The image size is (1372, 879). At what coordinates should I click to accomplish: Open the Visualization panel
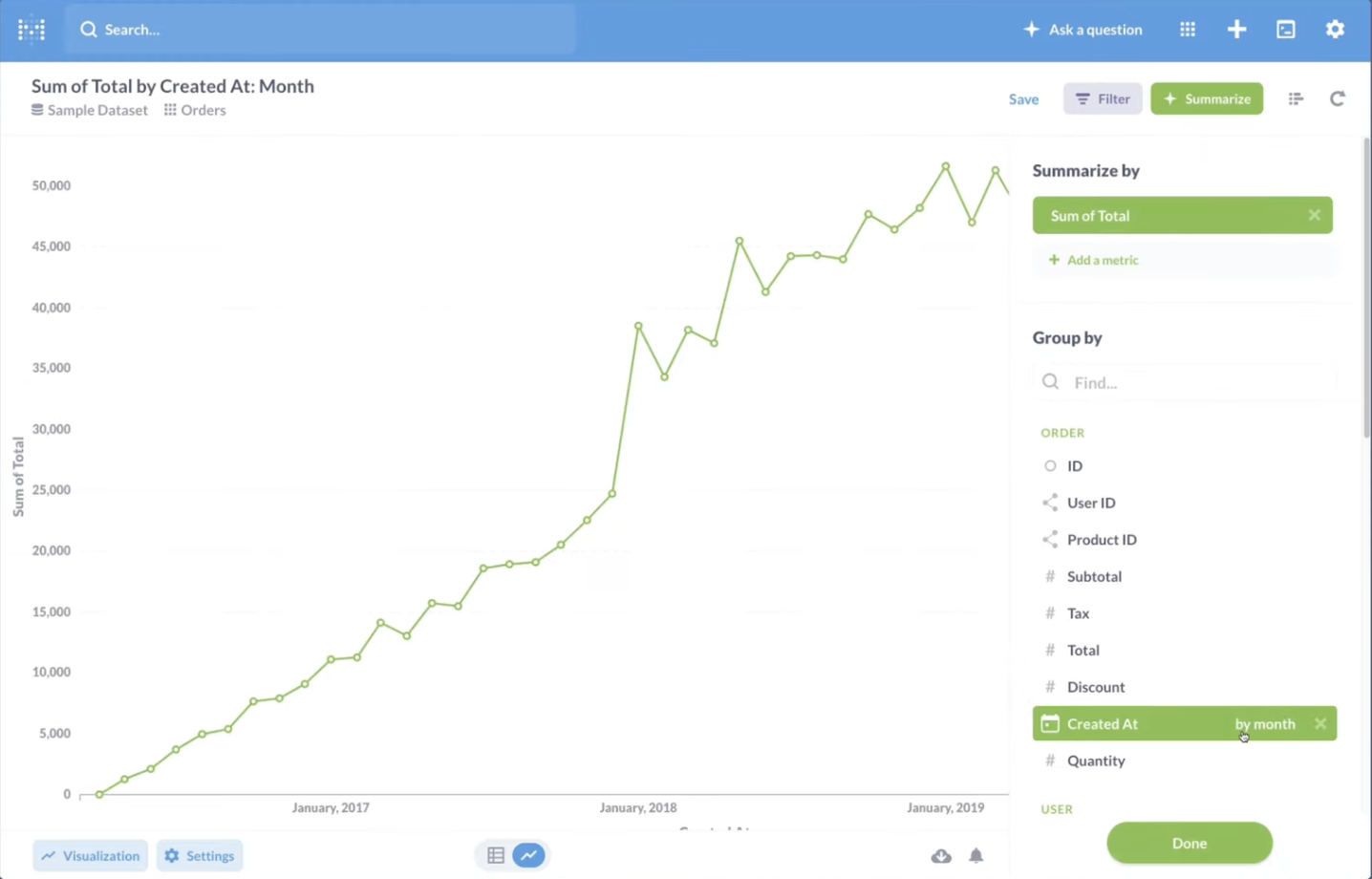tap(91, 855)
